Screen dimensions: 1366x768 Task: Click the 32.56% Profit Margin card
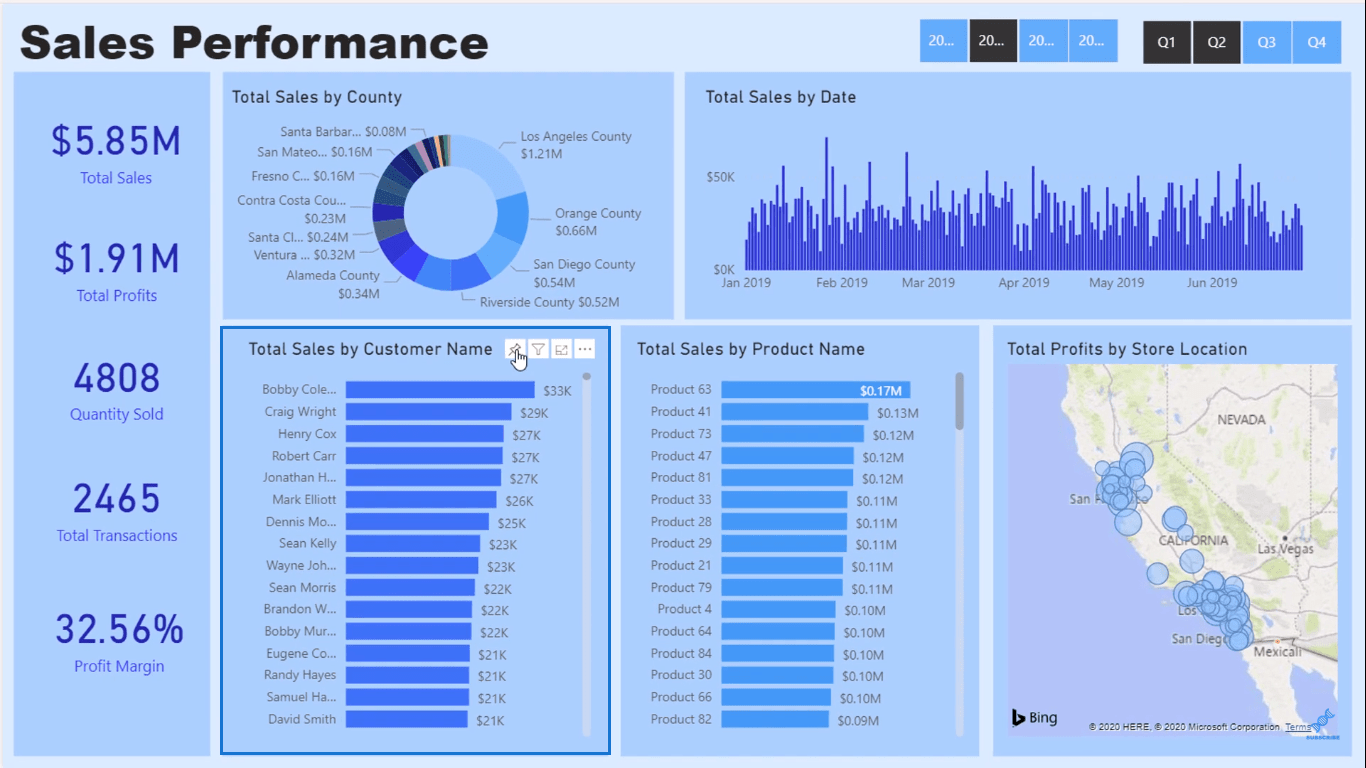[x=119, y=642]
